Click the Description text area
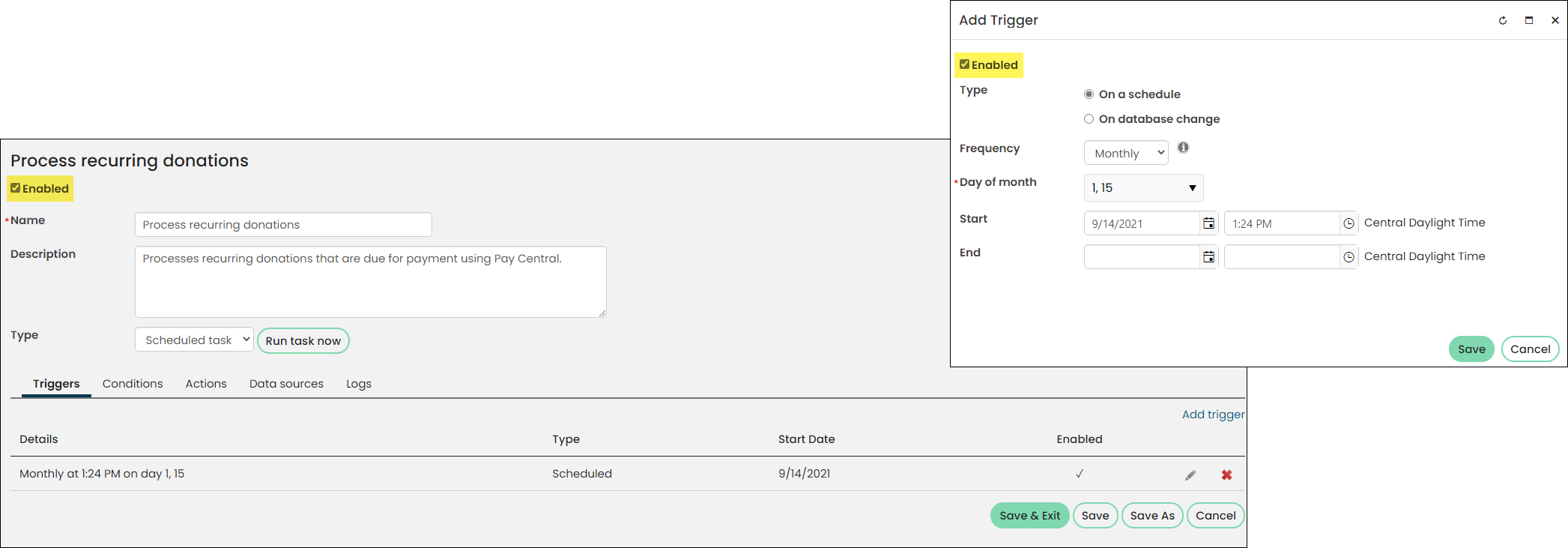The image size is (1568, 548). coord(371,282)
